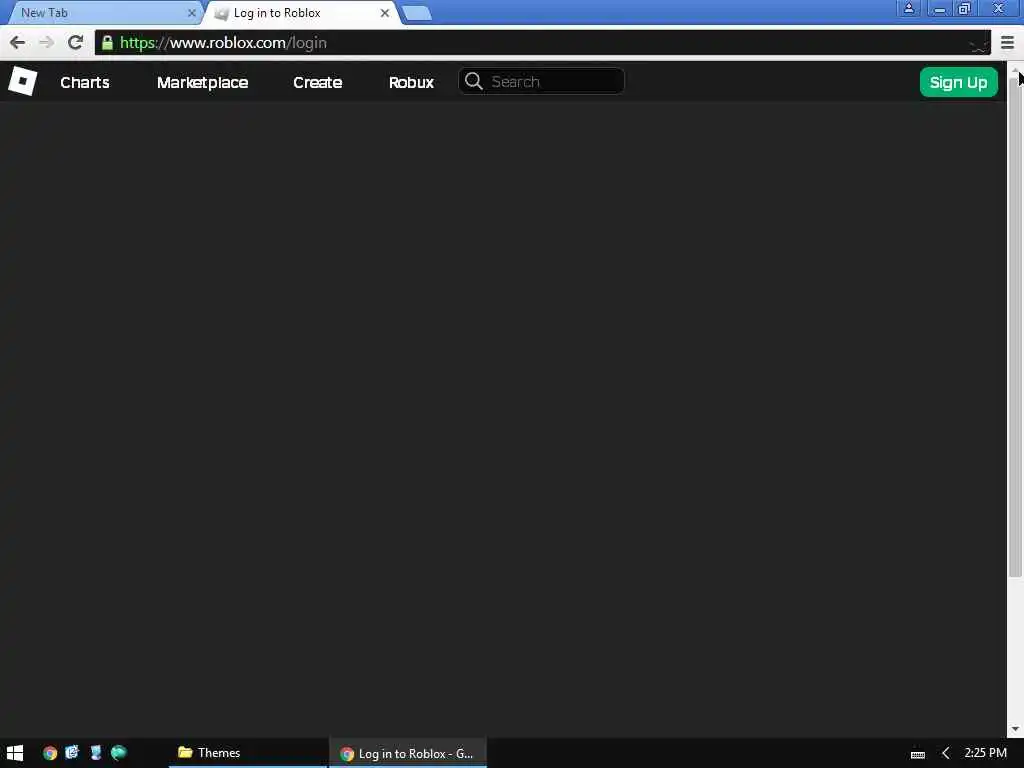Open the Windows Start menu
This screenshot has width=1024, height=768.
(15, 753)
